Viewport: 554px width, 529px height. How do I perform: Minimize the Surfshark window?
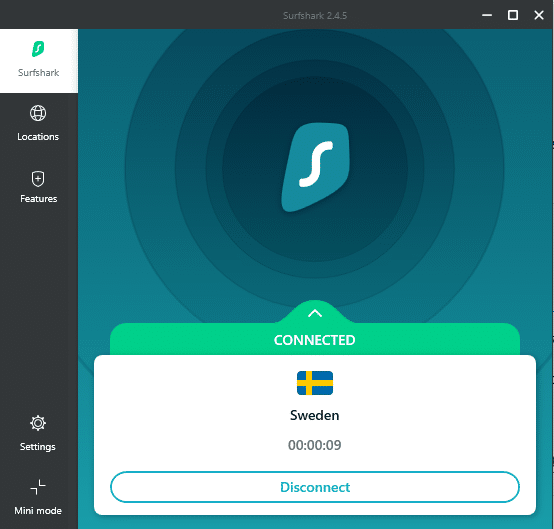pyautogui.click(x=487, y=15)
